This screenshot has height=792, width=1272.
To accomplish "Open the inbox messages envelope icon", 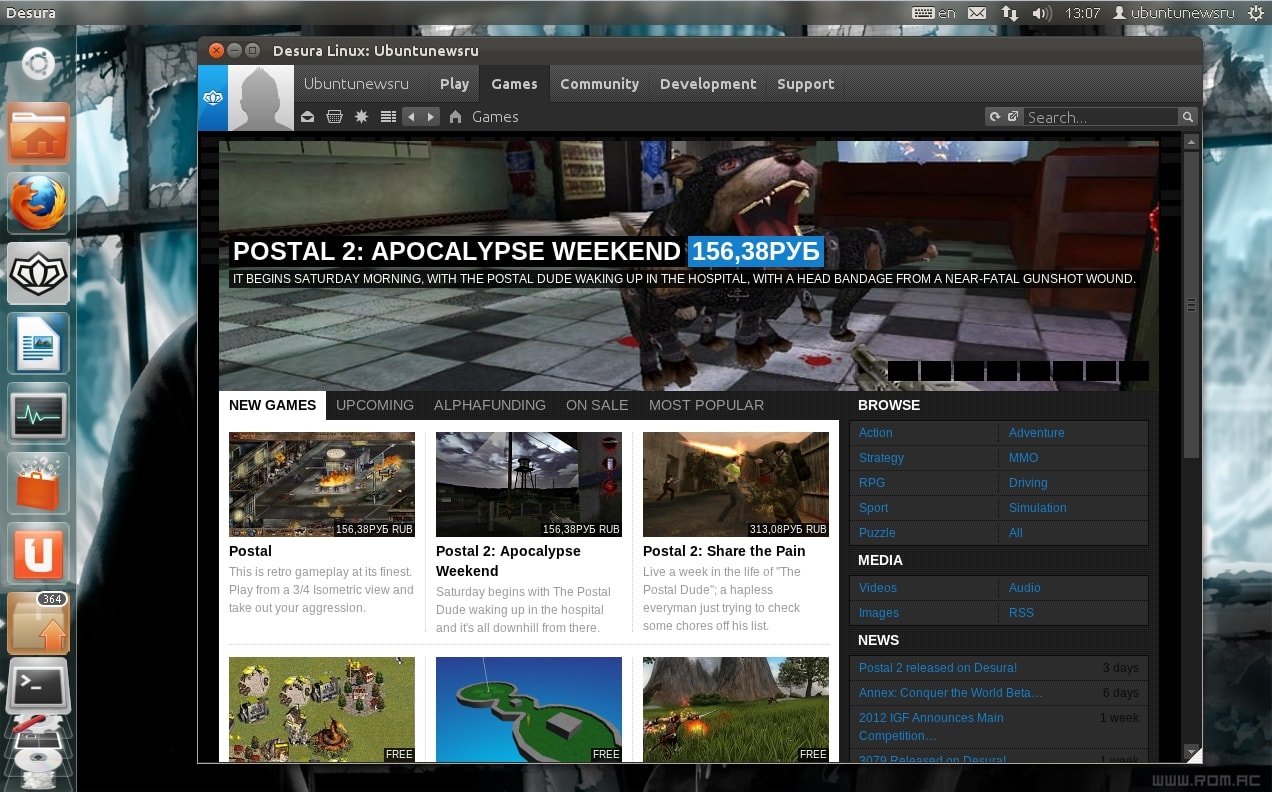I will click(308, 117).
